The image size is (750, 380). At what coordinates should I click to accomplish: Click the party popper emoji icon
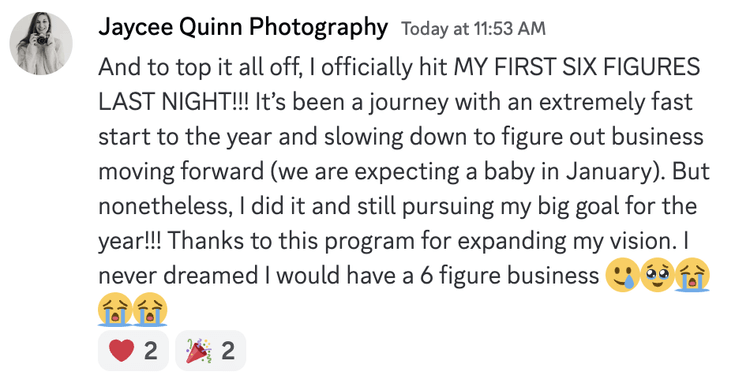[x=199, y=350]
